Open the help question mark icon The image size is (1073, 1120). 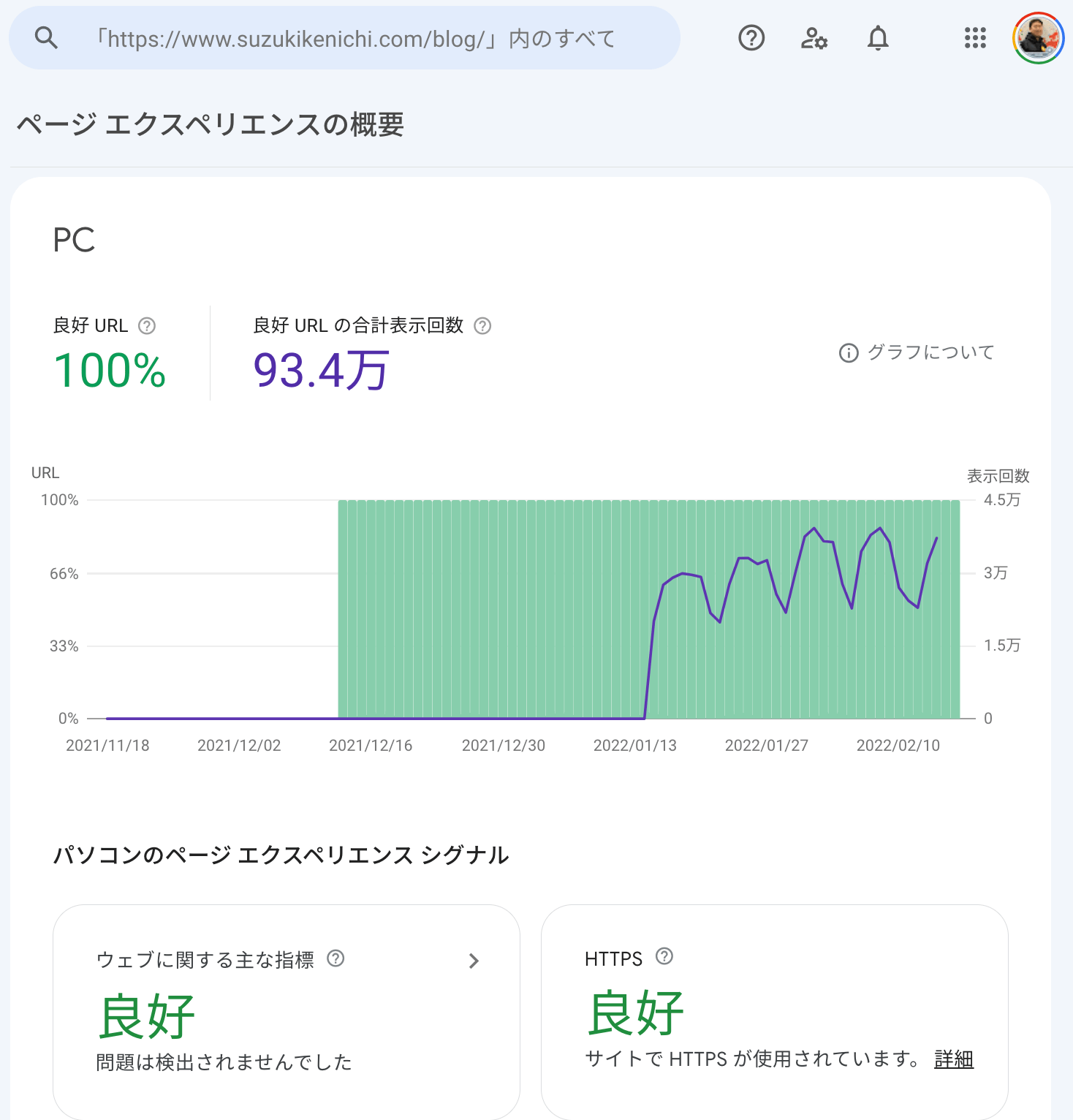point(751,38)
